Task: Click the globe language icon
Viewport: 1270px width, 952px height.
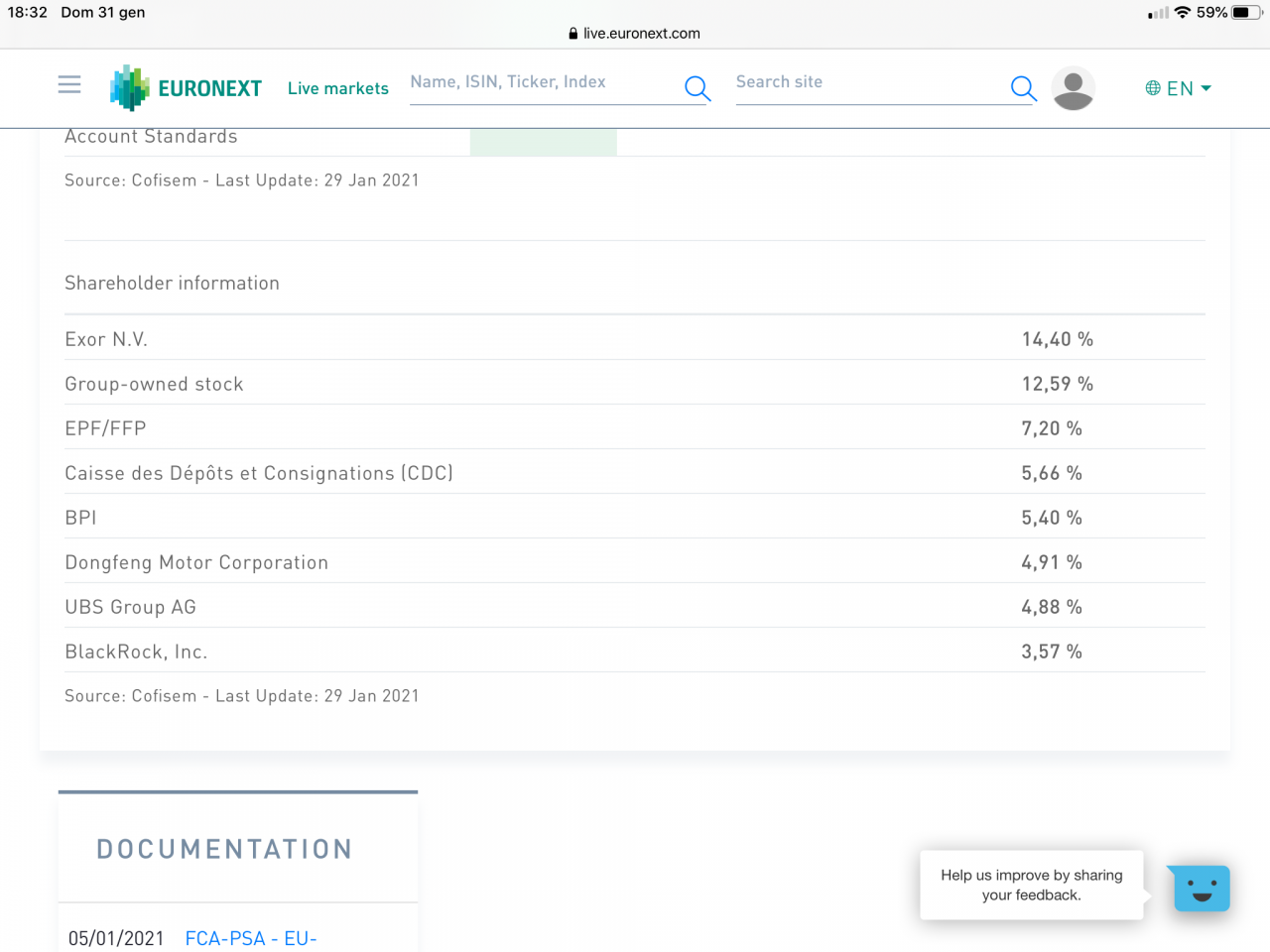Action: coord(1153,88)
